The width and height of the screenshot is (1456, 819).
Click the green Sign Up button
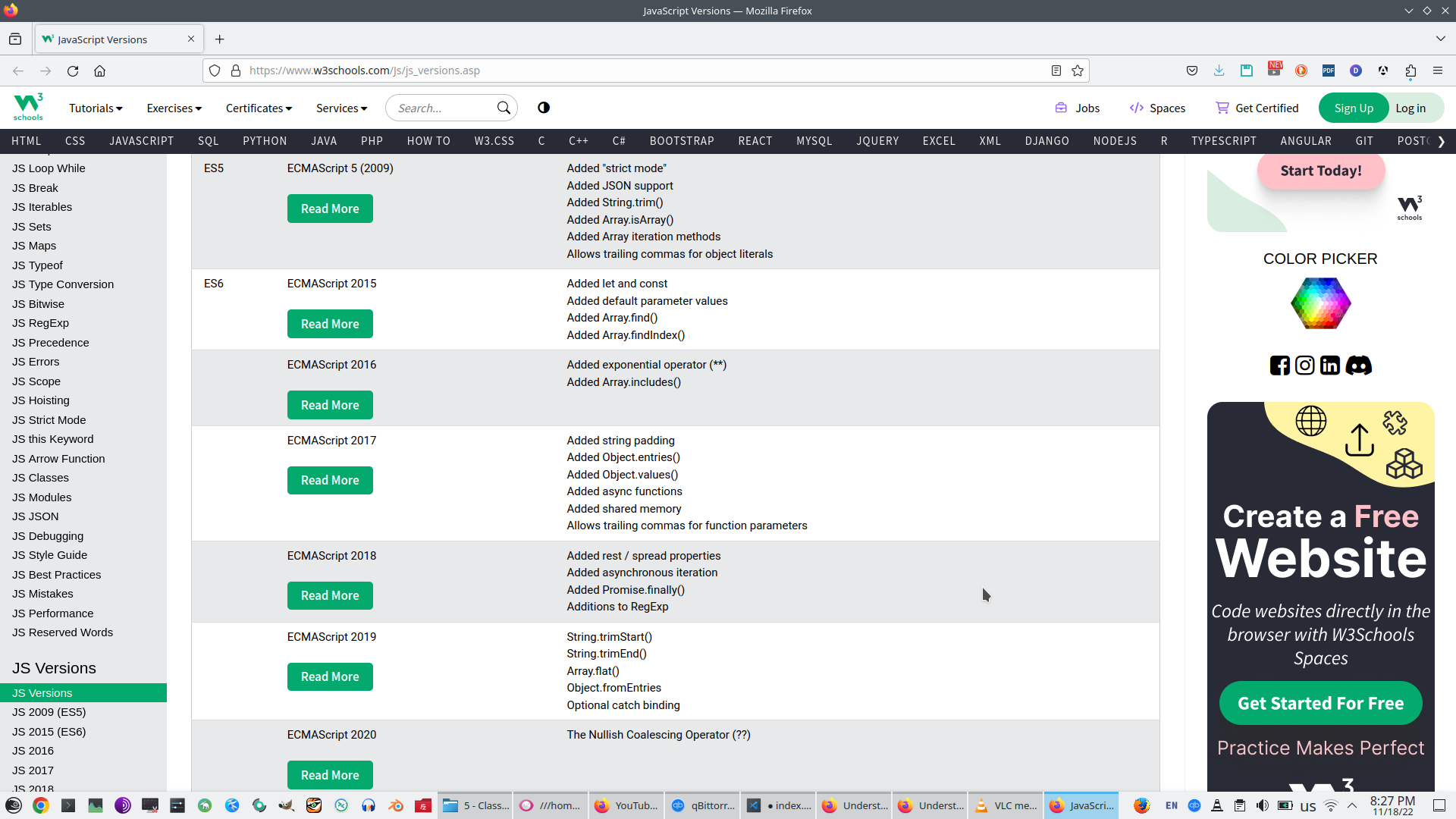point(1354,108)
